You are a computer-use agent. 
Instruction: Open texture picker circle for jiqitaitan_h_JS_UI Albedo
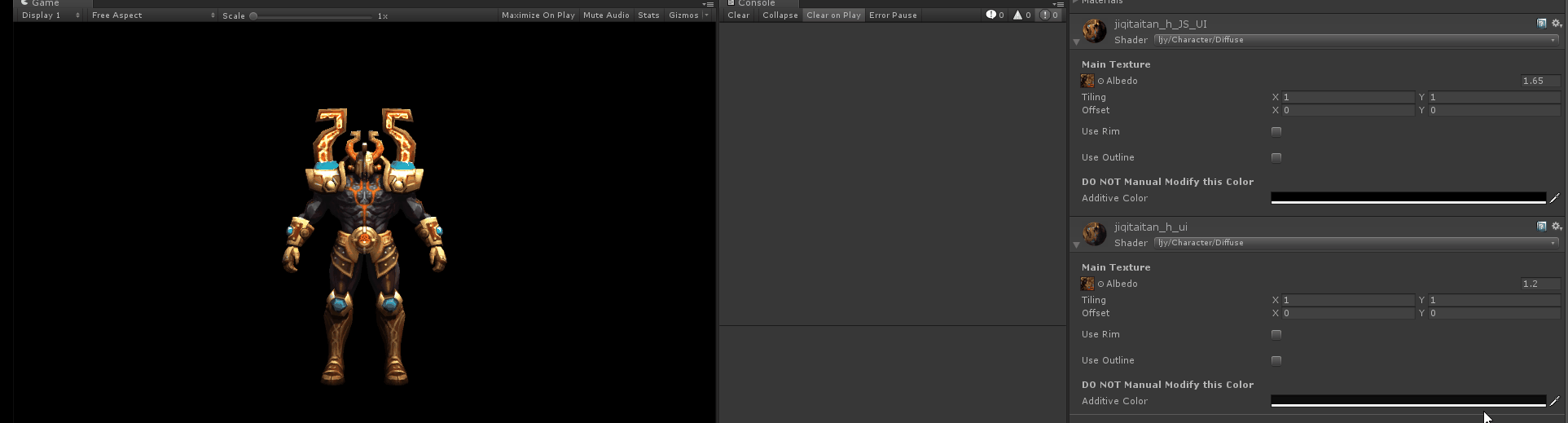click(x=1100, y=81)
